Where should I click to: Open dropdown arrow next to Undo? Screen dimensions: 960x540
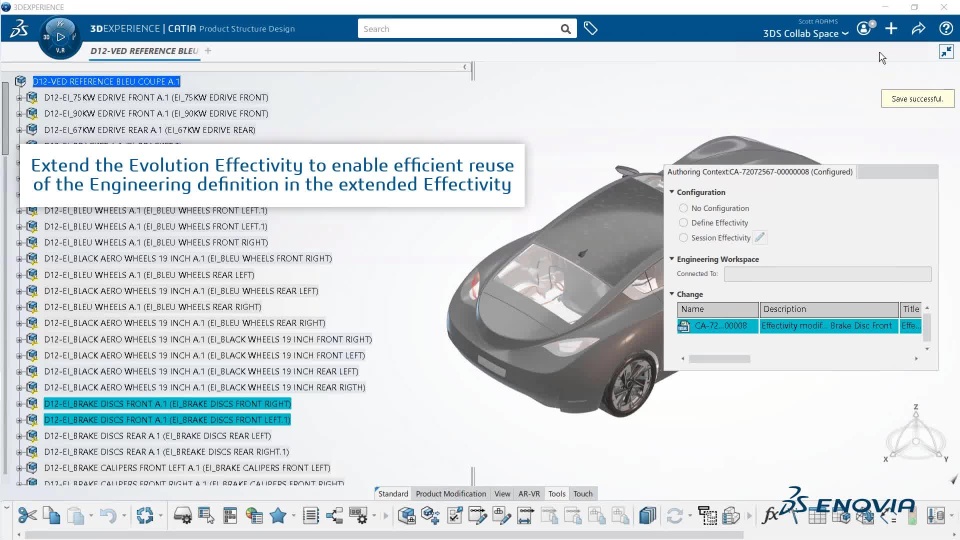pos(124,516)
